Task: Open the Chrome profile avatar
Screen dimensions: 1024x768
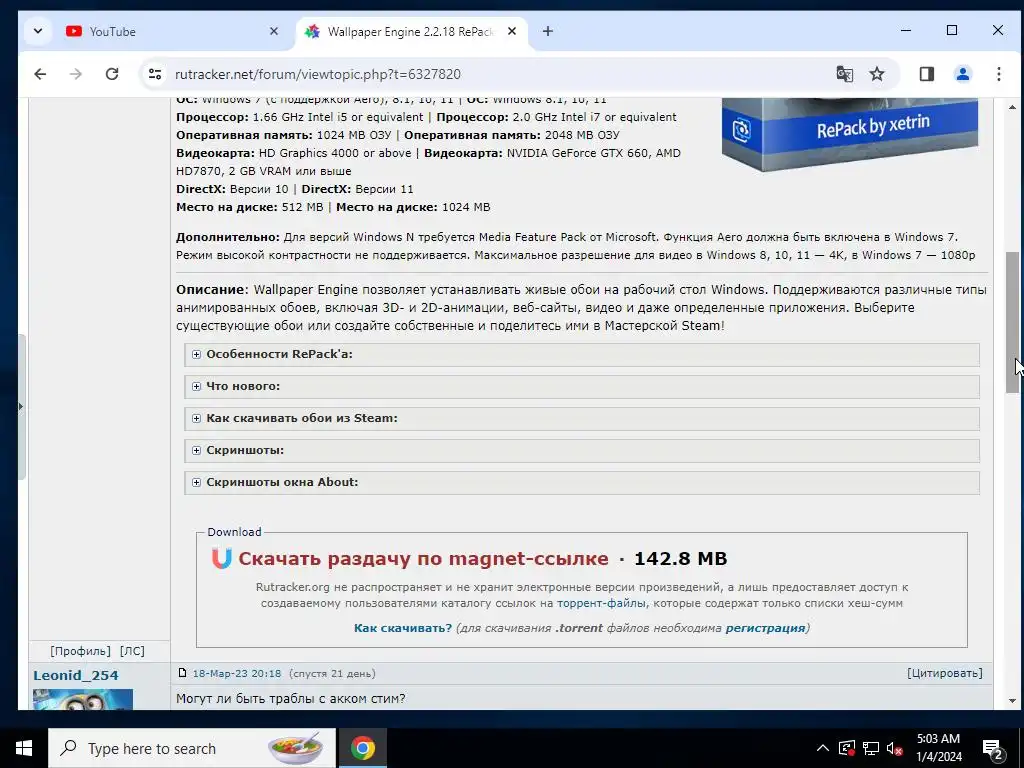Action: 963,74
